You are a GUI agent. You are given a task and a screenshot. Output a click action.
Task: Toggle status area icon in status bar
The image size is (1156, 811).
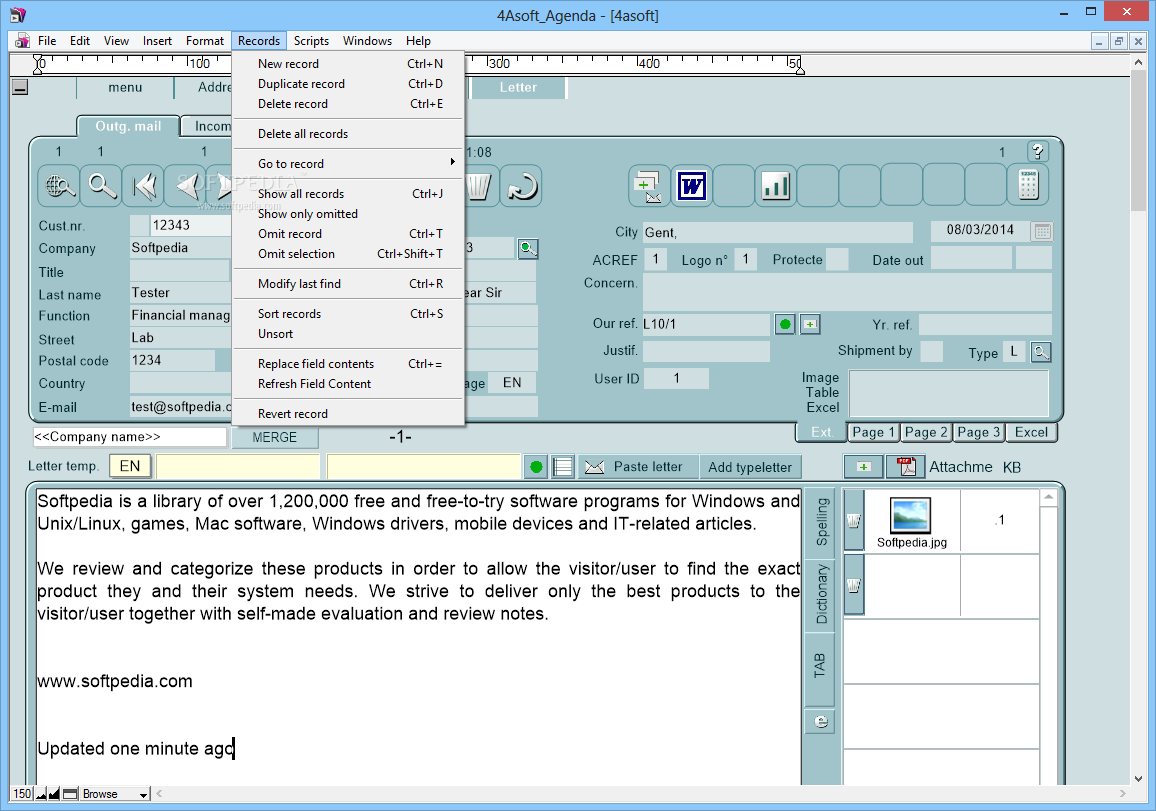tap(70, 794)
